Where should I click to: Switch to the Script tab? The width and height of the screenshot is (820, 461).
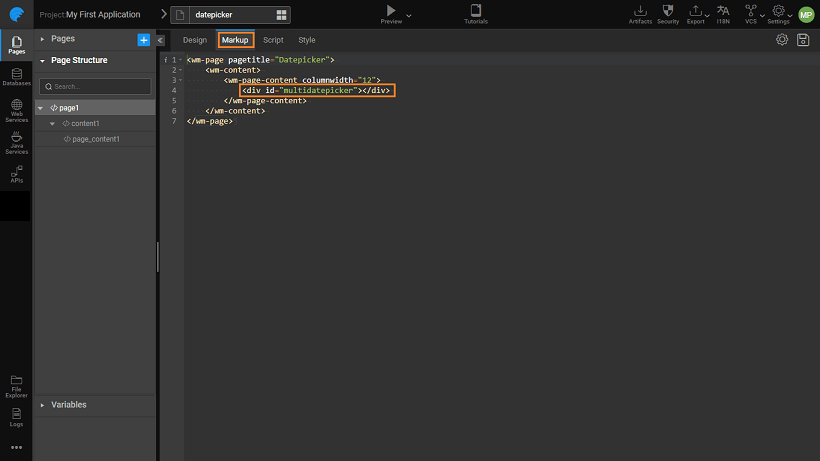coord(273,40)
